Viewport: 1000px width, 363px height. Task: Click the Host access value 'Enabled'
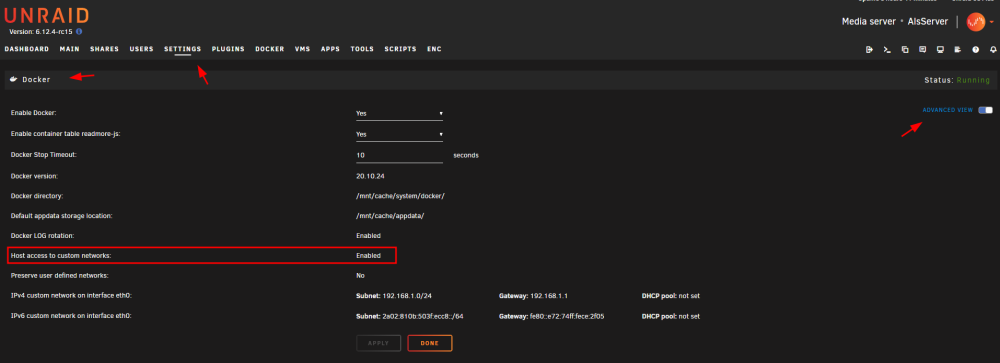click(368, 256)
